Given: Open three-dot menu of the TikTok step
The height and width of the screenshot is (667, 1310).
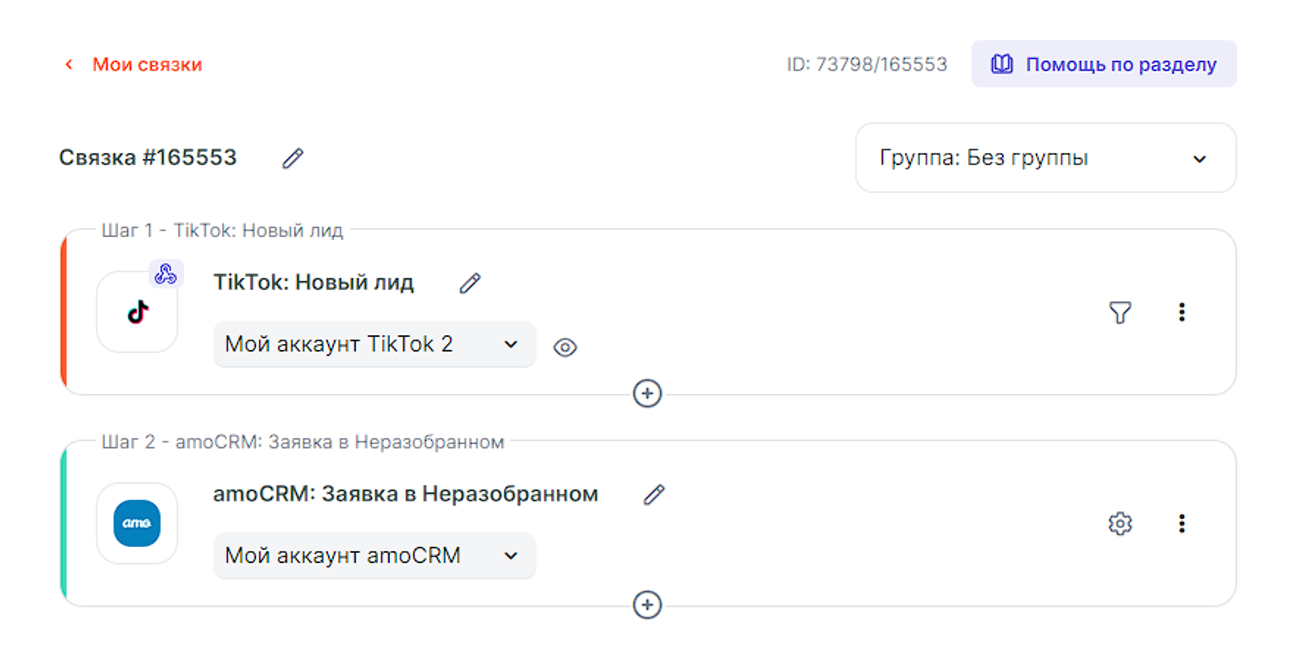Looking at the screenshot, I should click(x=1181, y=313).
